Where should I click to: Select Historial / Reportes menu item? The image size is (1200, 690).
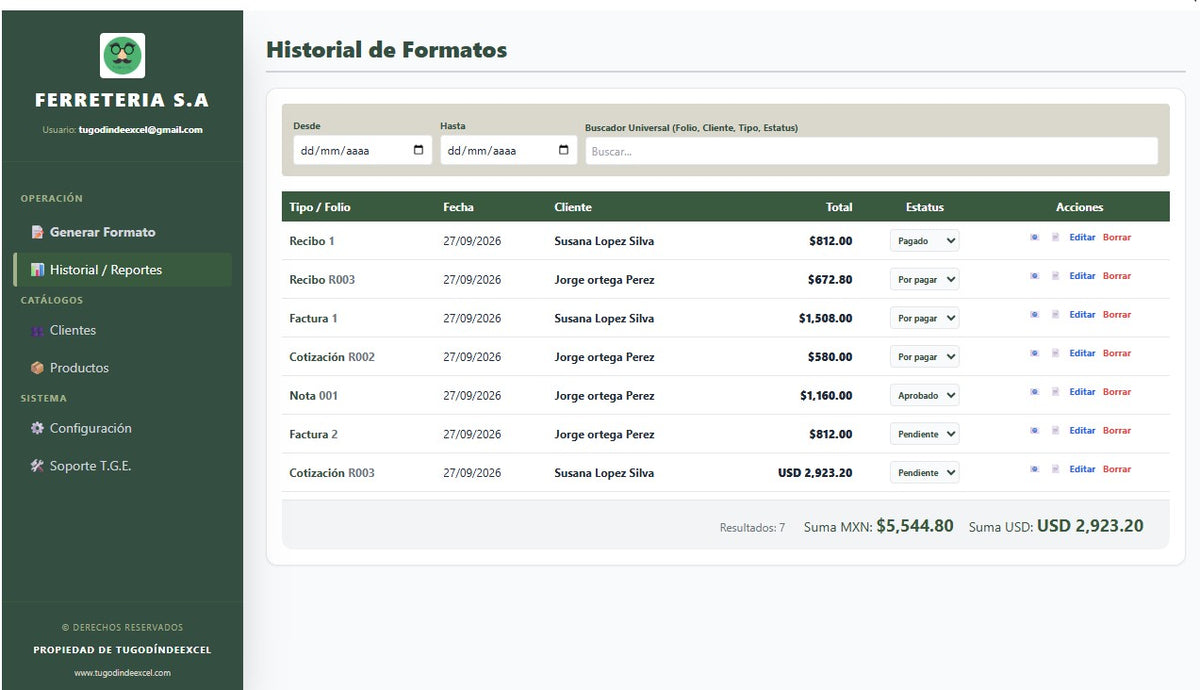tap(122, 270)
